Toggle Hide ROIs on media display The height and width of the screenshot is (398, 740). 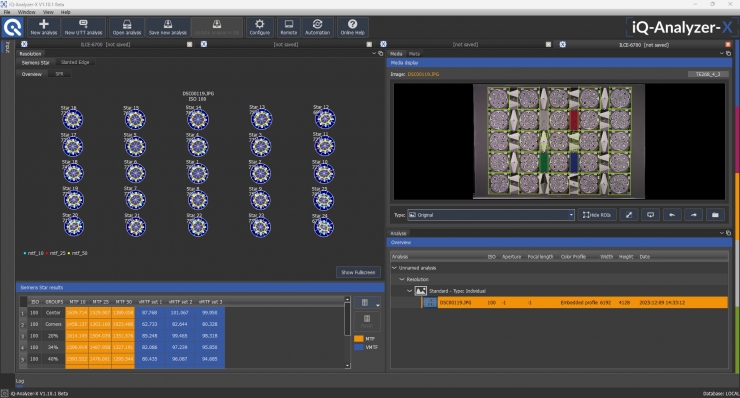click(597, 215)
